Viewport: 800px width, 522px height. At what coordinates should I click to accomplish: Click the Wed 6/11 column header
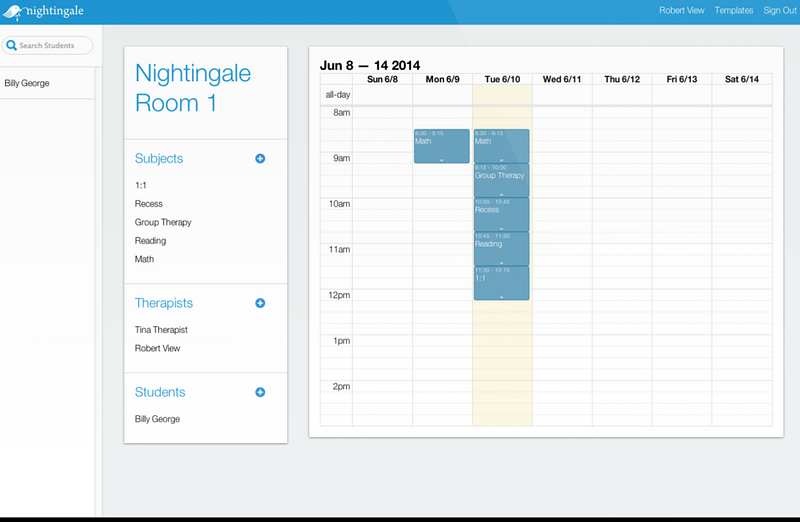[x=562, y=79]
